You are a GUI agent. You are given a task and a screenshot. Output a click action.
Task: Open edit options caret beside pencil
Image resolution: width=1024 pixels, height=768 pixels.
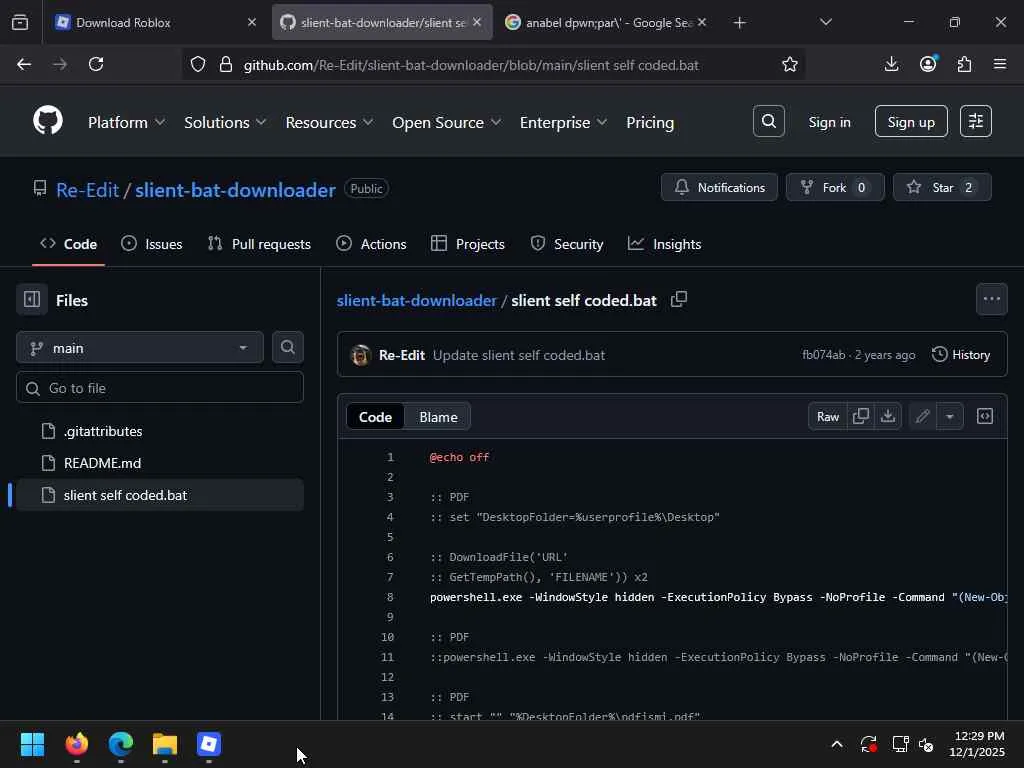[950, 416]
